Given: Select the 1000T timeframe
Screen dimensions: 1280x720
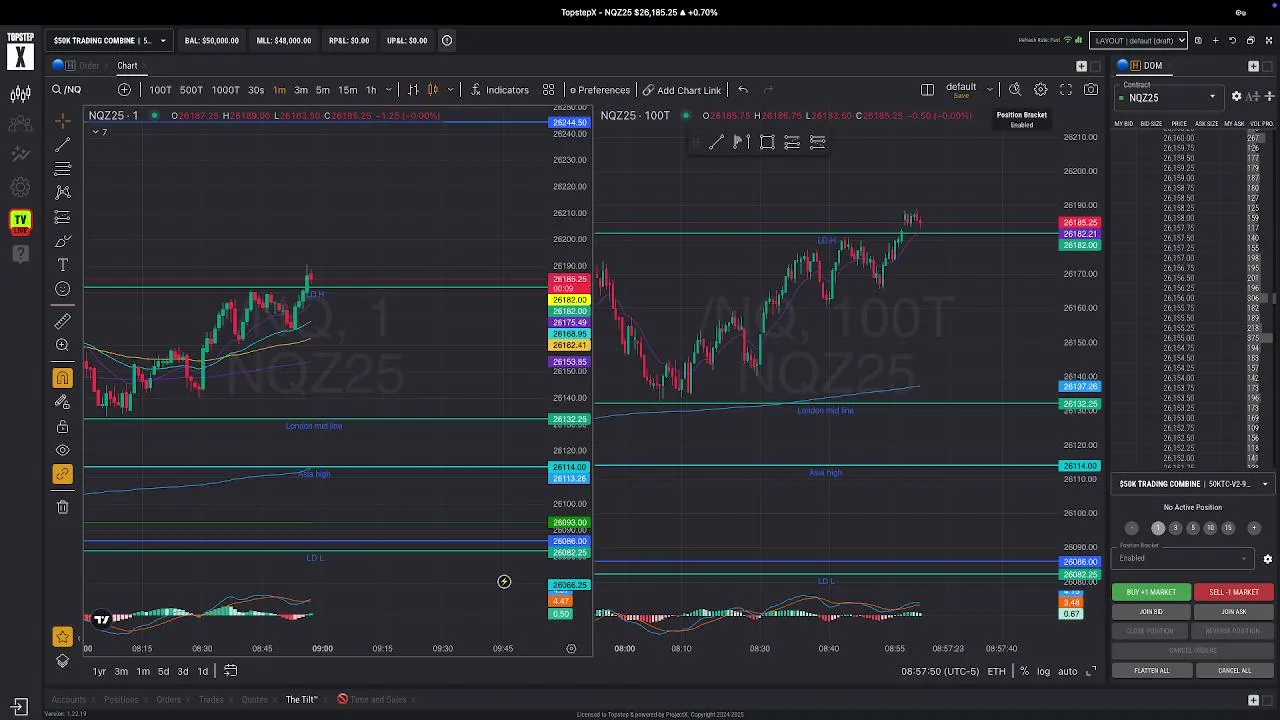Looking at the screenshot, I should tap(225, 90).
